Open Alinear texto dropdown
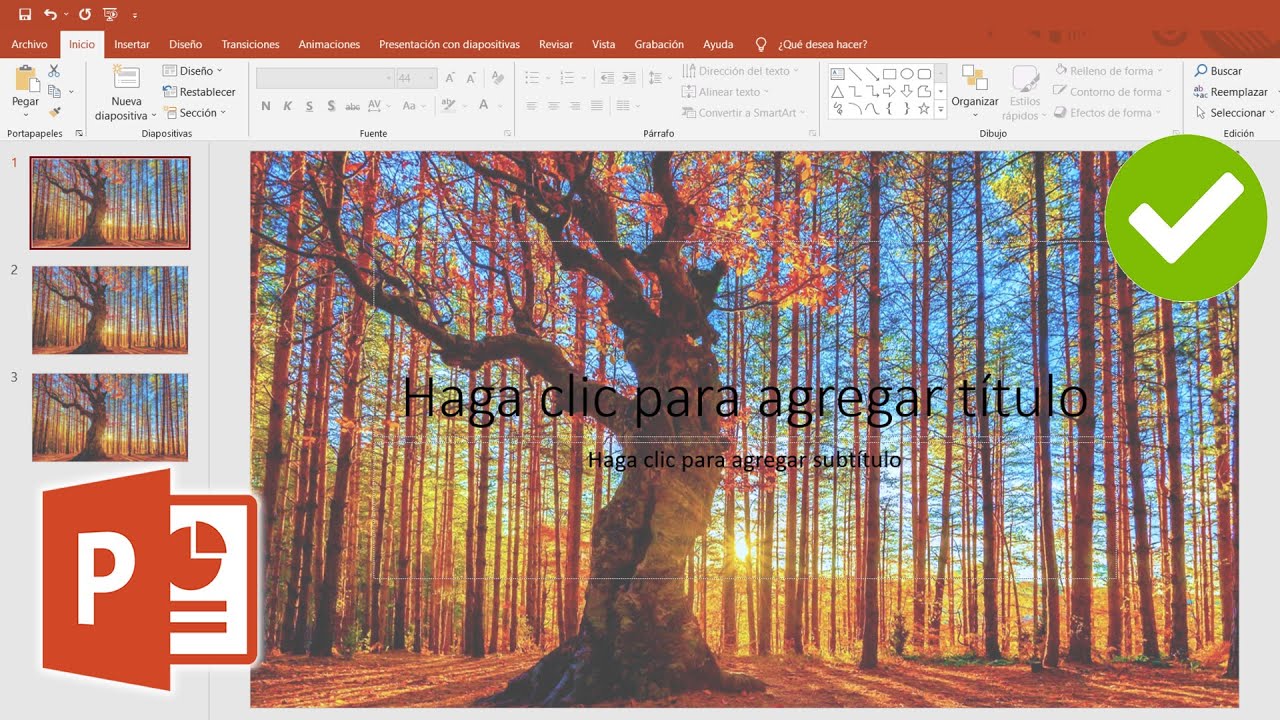 click(x=726, y=92)
